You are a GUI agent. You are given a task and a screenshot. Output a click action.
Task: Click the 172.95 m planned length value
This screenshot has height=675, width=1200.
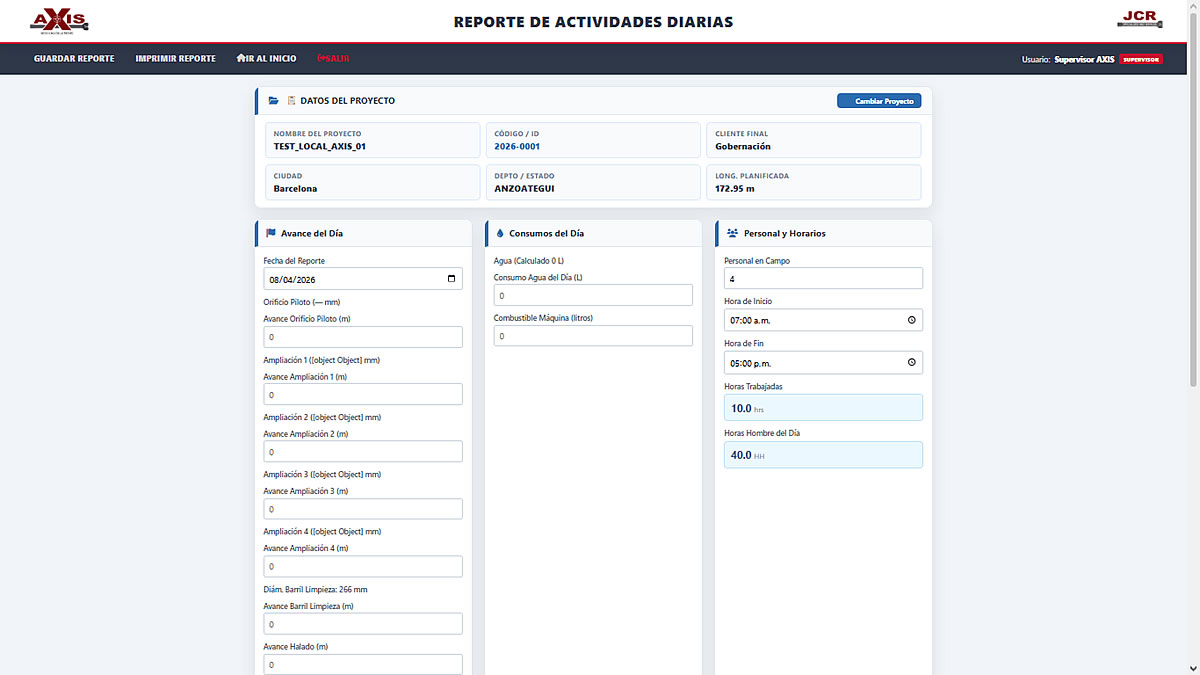pos(735,188)
